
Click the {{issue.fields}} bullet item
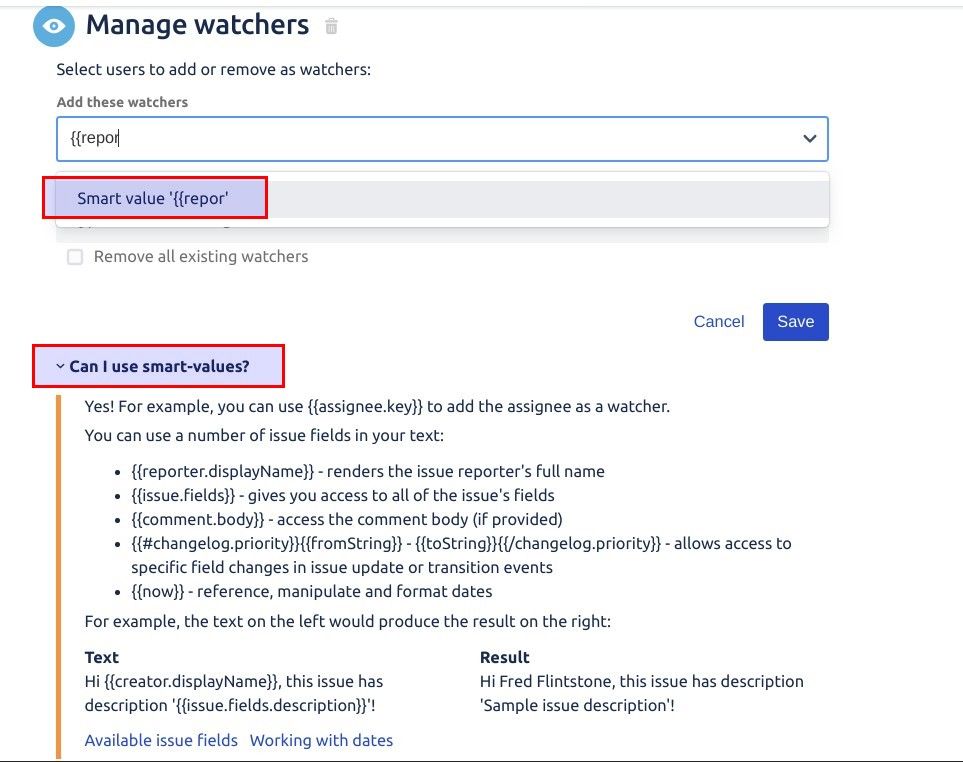(343, 496)
